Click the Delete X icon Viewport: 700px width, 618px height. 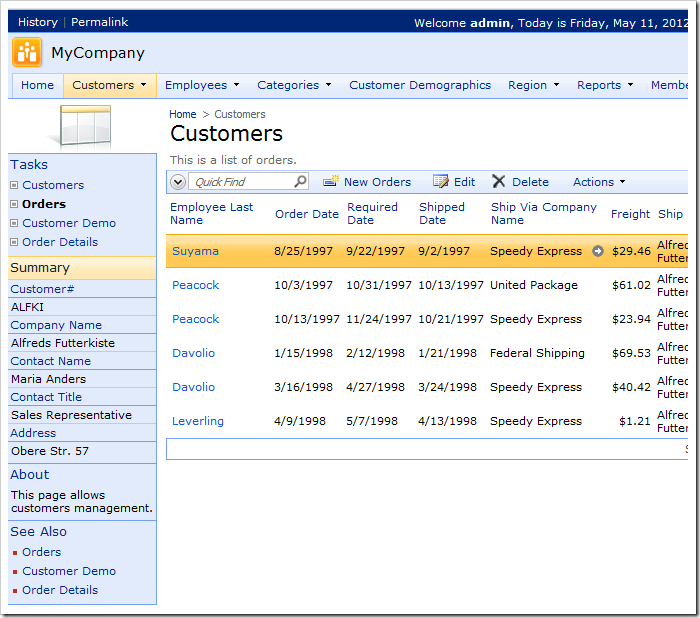point(499,182)
